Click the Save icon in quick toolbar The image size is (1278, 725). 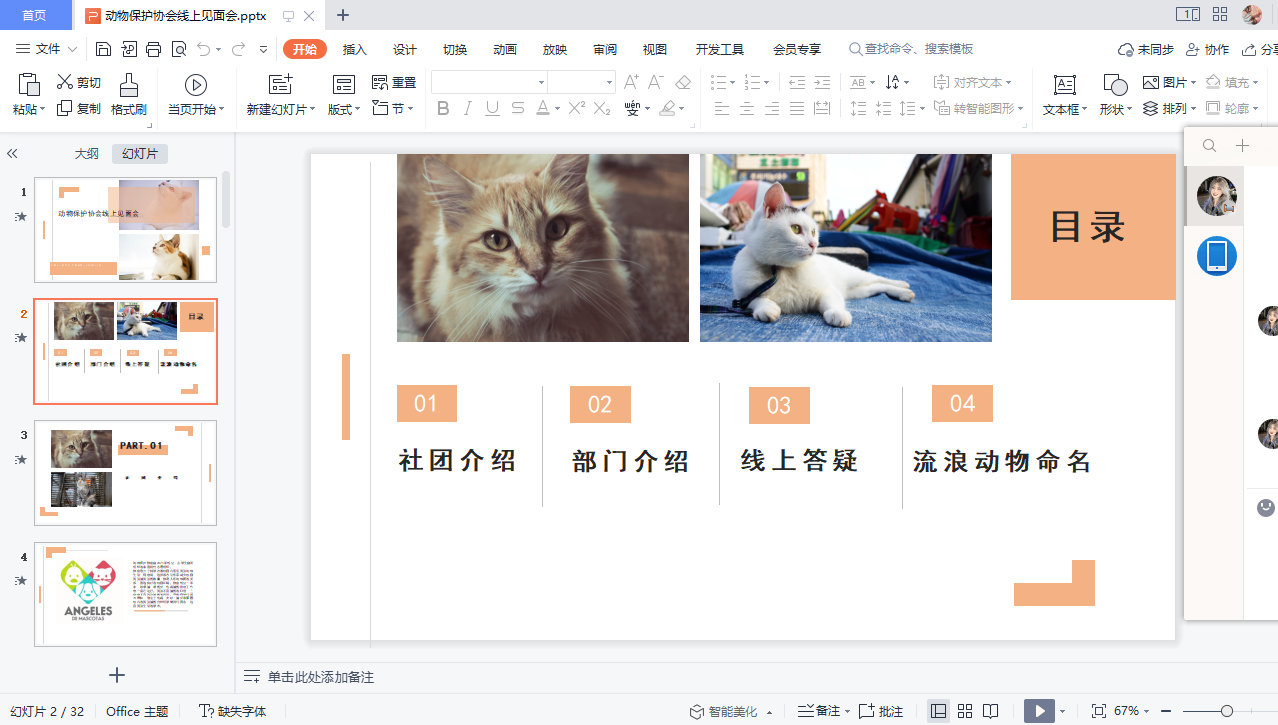point(103,49)
